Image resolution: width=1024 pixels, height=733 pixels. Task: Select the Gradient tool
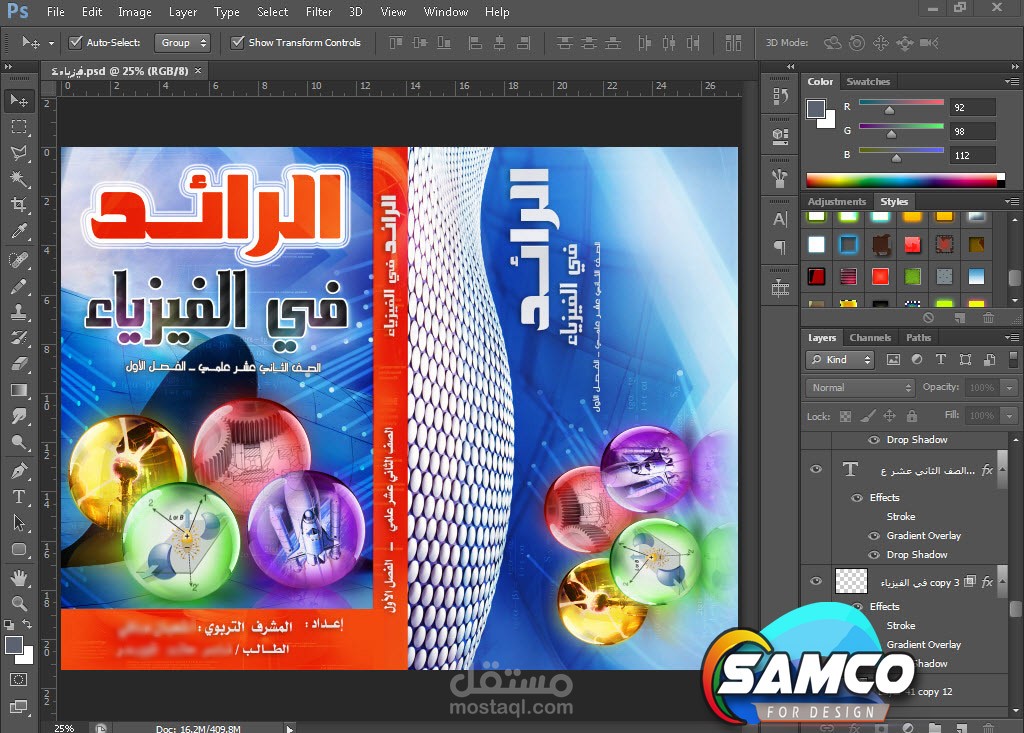pyautogui.click(x=18, y=391)
